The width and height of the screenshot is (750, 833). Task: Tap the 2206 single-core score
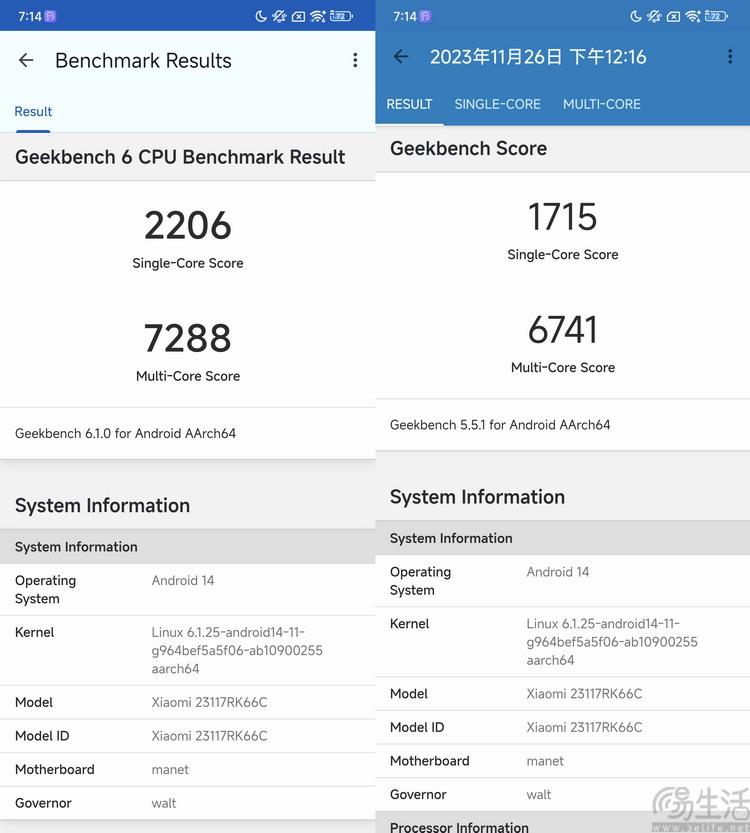pyautogui.click(x=188, y=226)
